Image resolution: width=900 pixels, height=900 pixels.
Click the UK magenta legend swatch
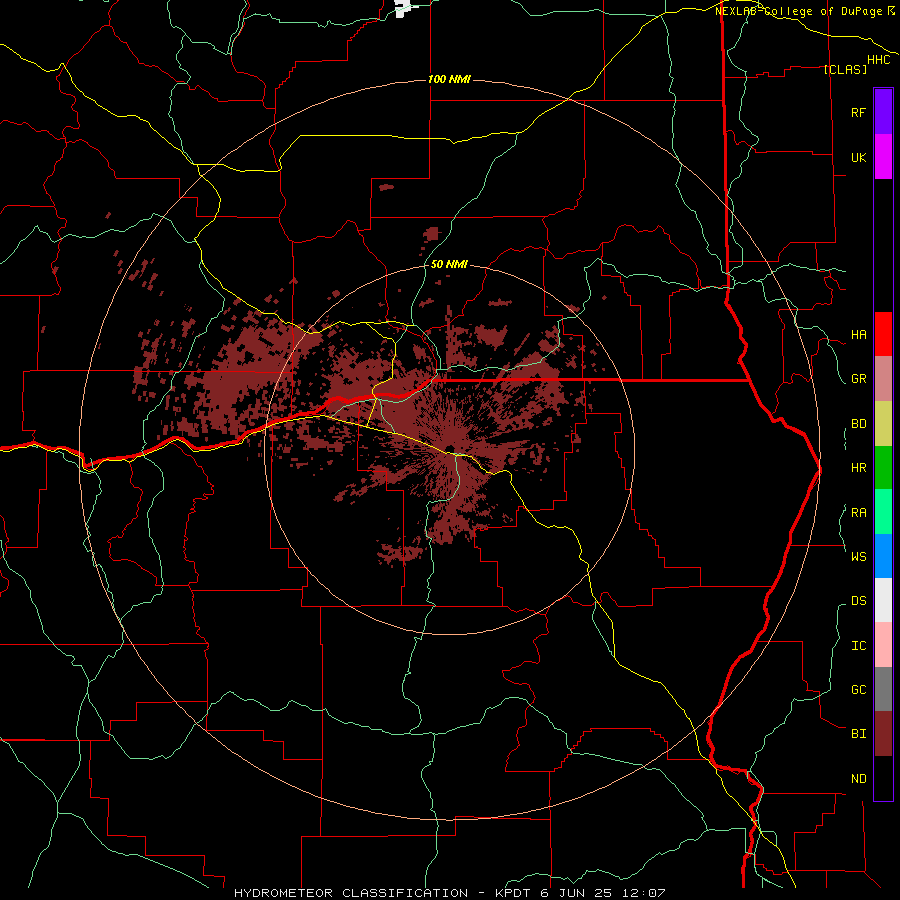[x=883, y=157]
